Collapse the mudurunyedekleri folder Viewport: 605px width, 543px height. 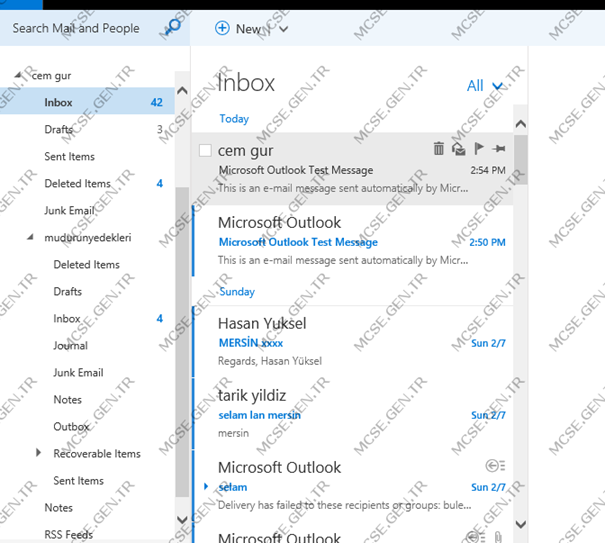point(30,237)
